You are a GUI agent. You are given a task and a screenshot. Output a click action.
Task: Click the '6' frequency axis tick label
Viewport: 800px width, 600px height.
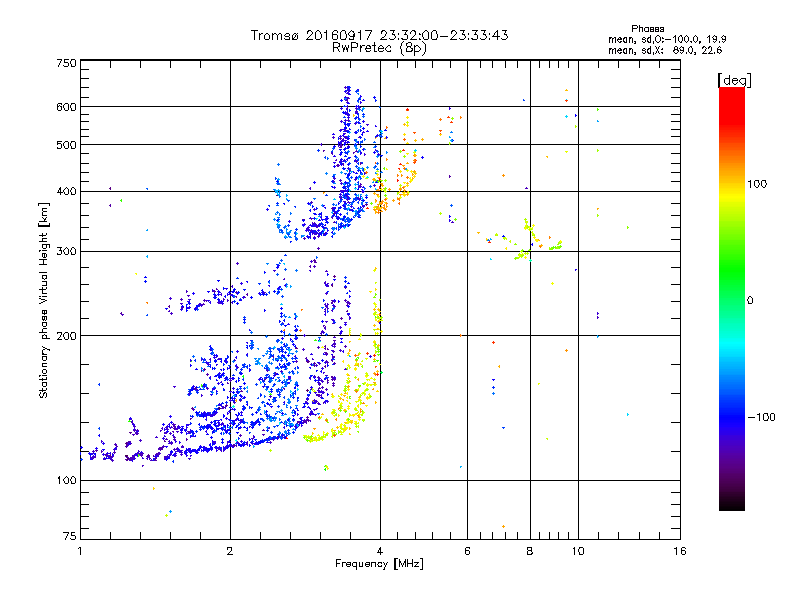[467, 551]
